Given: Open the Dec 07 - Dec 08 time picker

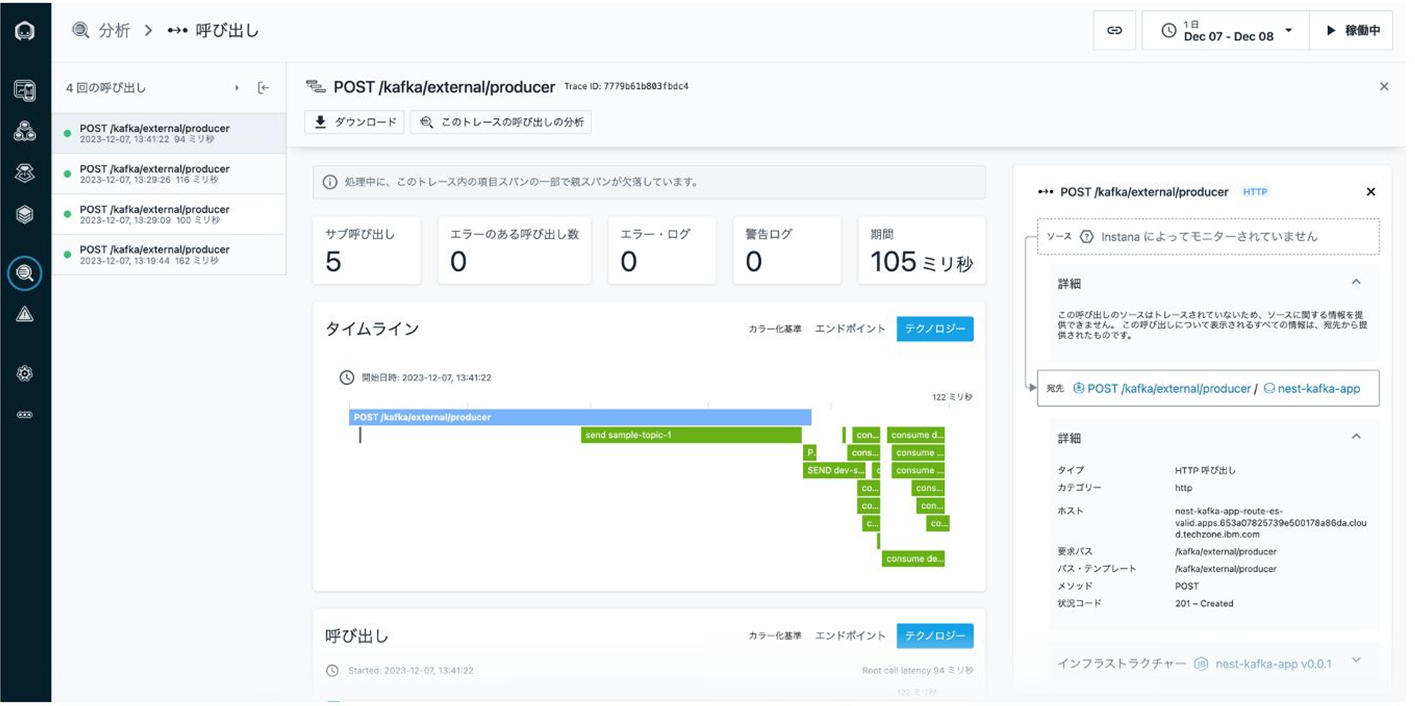Looking at the screenshot, I should 1225,31.
